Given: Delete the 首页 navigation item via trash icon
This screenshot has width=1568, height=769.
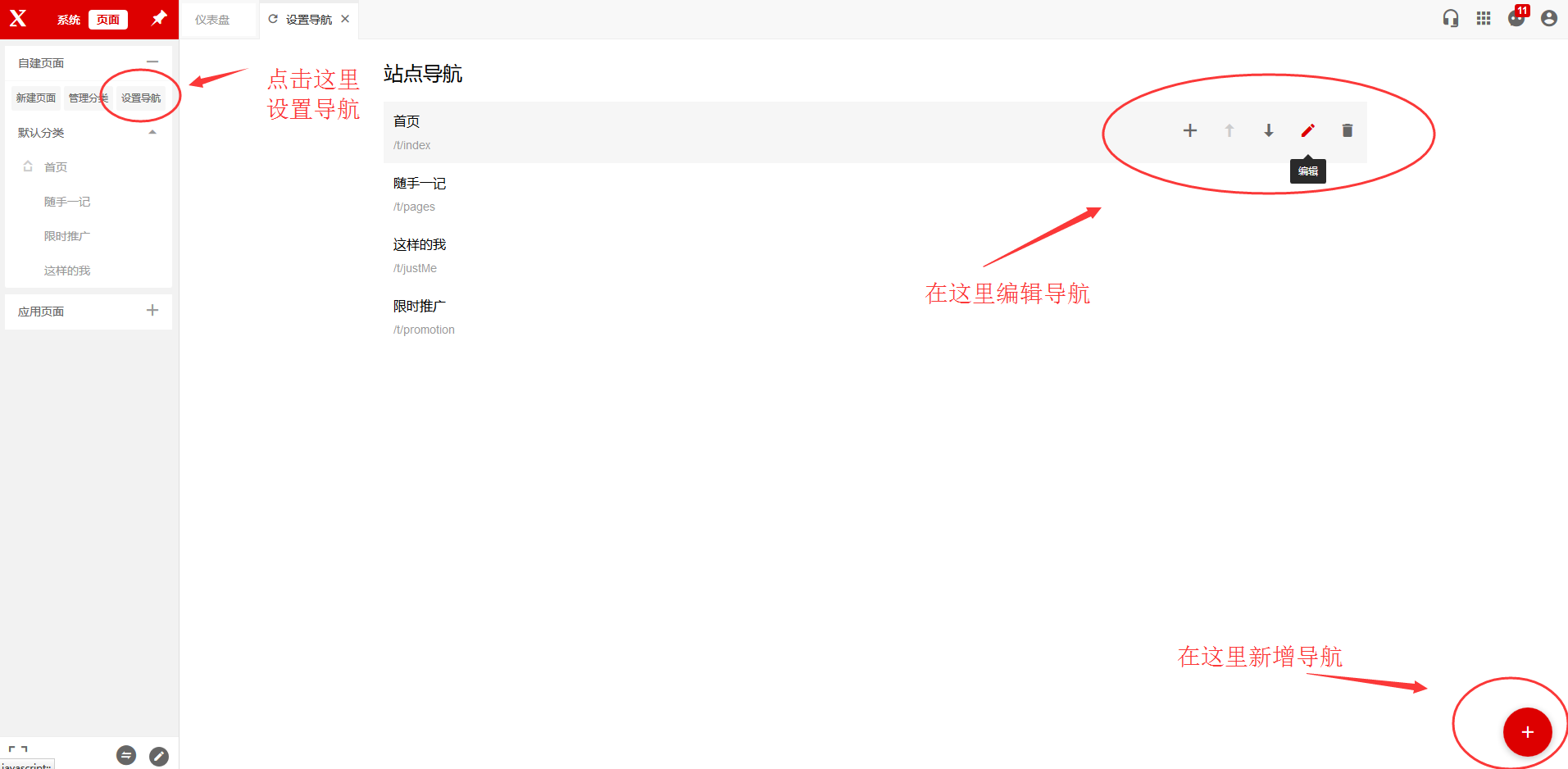Looking at the screenshot, I should [x=1347, y=130].
